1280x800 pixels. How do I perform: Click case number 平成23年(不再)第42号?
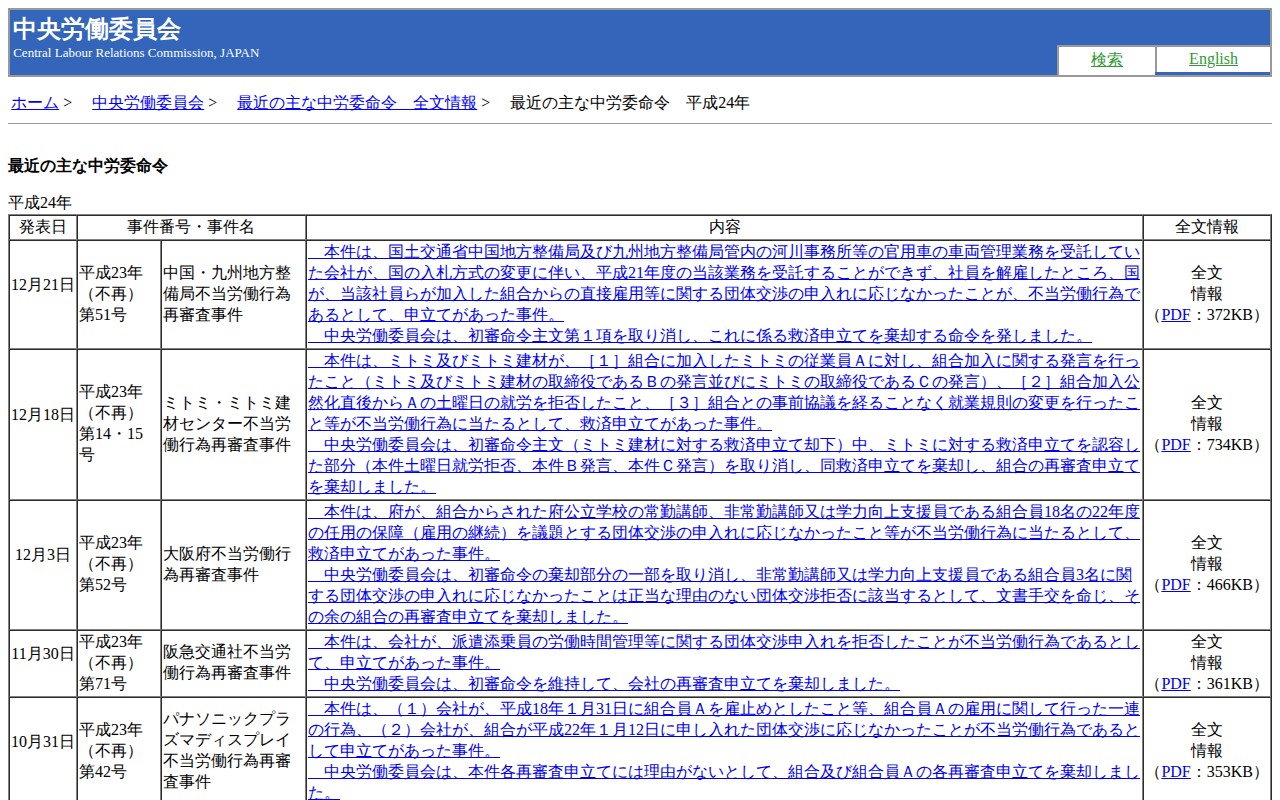(111, 751)
